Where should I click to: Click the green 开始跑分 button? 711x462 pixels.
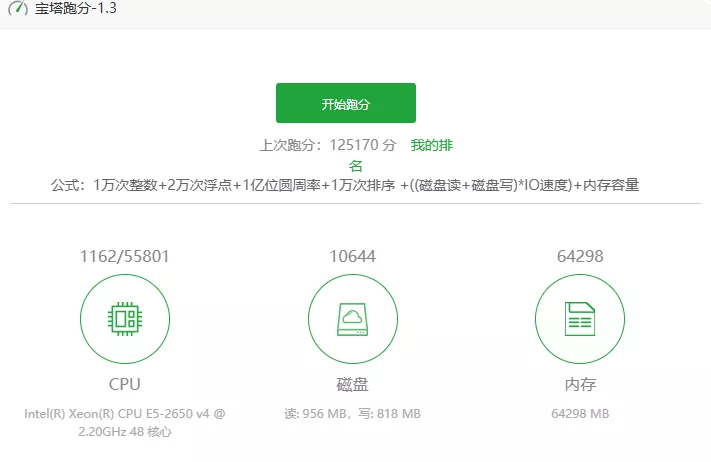(x=346, y=103)
